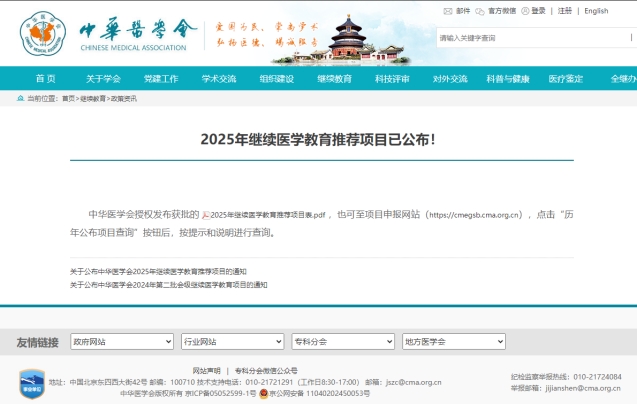Go to 继续教育 in navigation bar
The height and width of the screenshot is (405, 637).
tap(334, 79)
